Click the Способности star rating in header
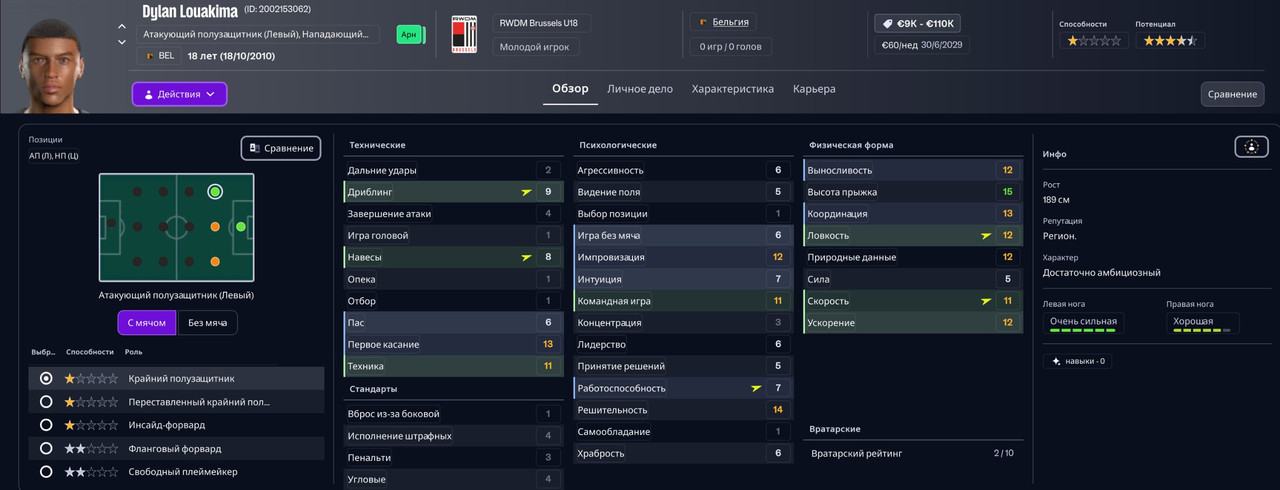The height and width of the screenshot is (490, 1280). pyautogui.click(x=1094, y=41)
